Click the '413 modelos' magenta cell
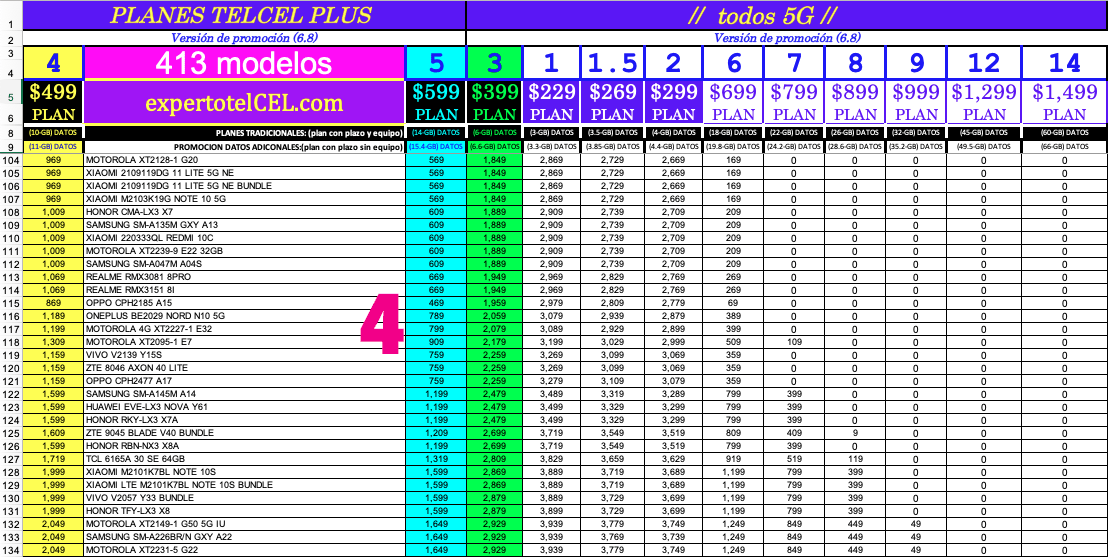Screen dimensions: 1108x557 (244, 63)
